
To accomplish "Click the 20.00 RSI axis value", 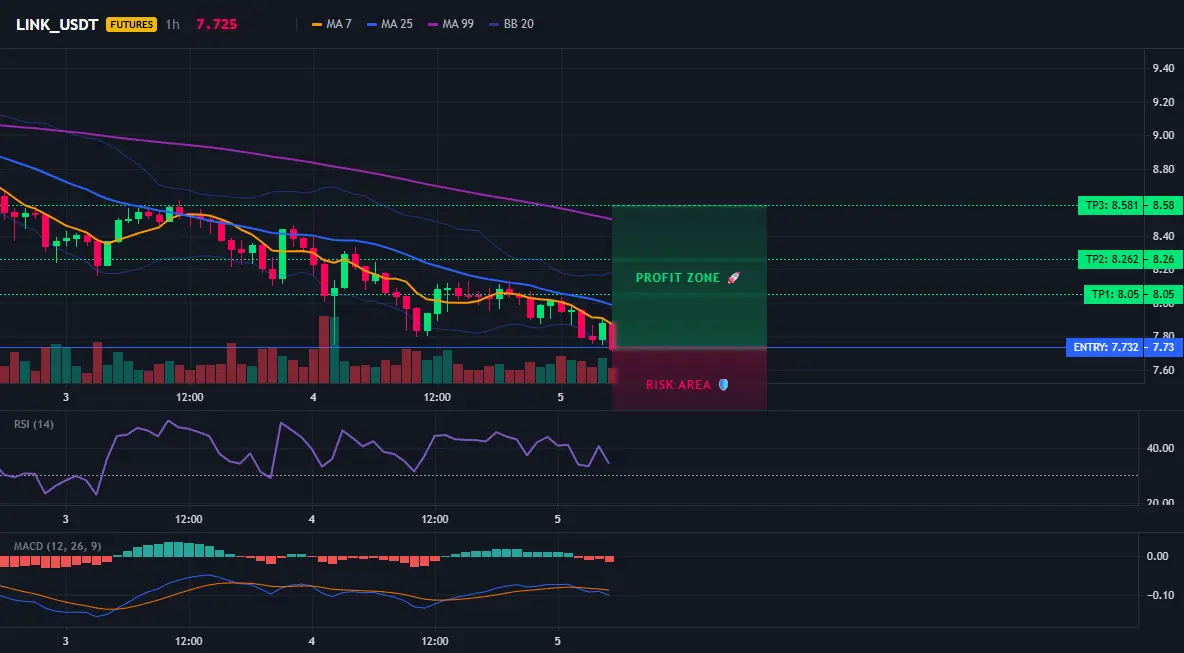I will coord(1161,502).
